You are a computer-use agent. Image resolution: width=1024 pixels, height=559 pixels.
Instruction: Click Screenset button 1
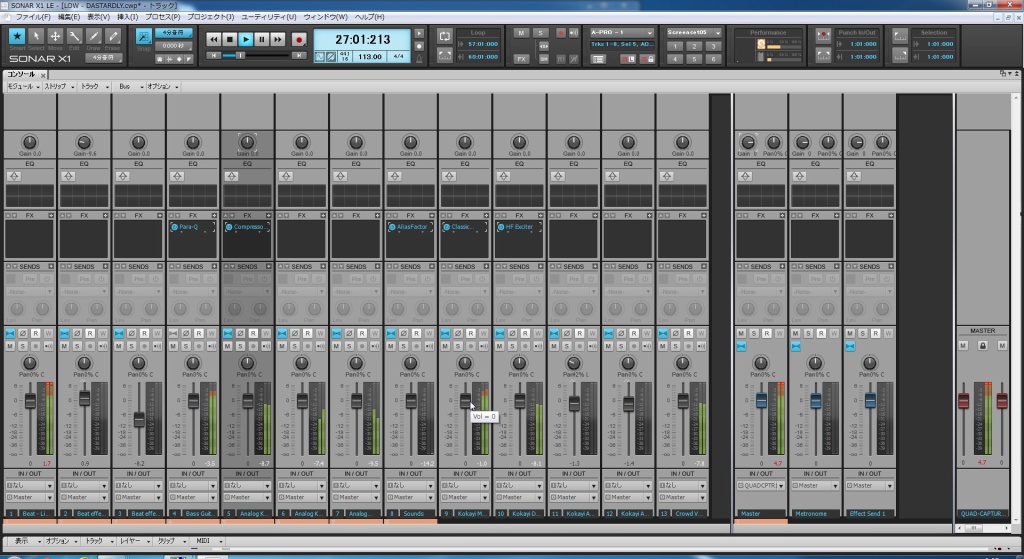point(675,46)
